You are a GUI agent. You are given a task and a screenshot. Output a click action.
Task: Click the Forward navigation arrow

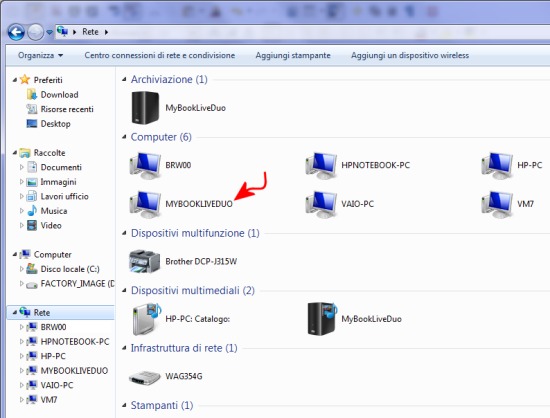[x=35, y=32]
